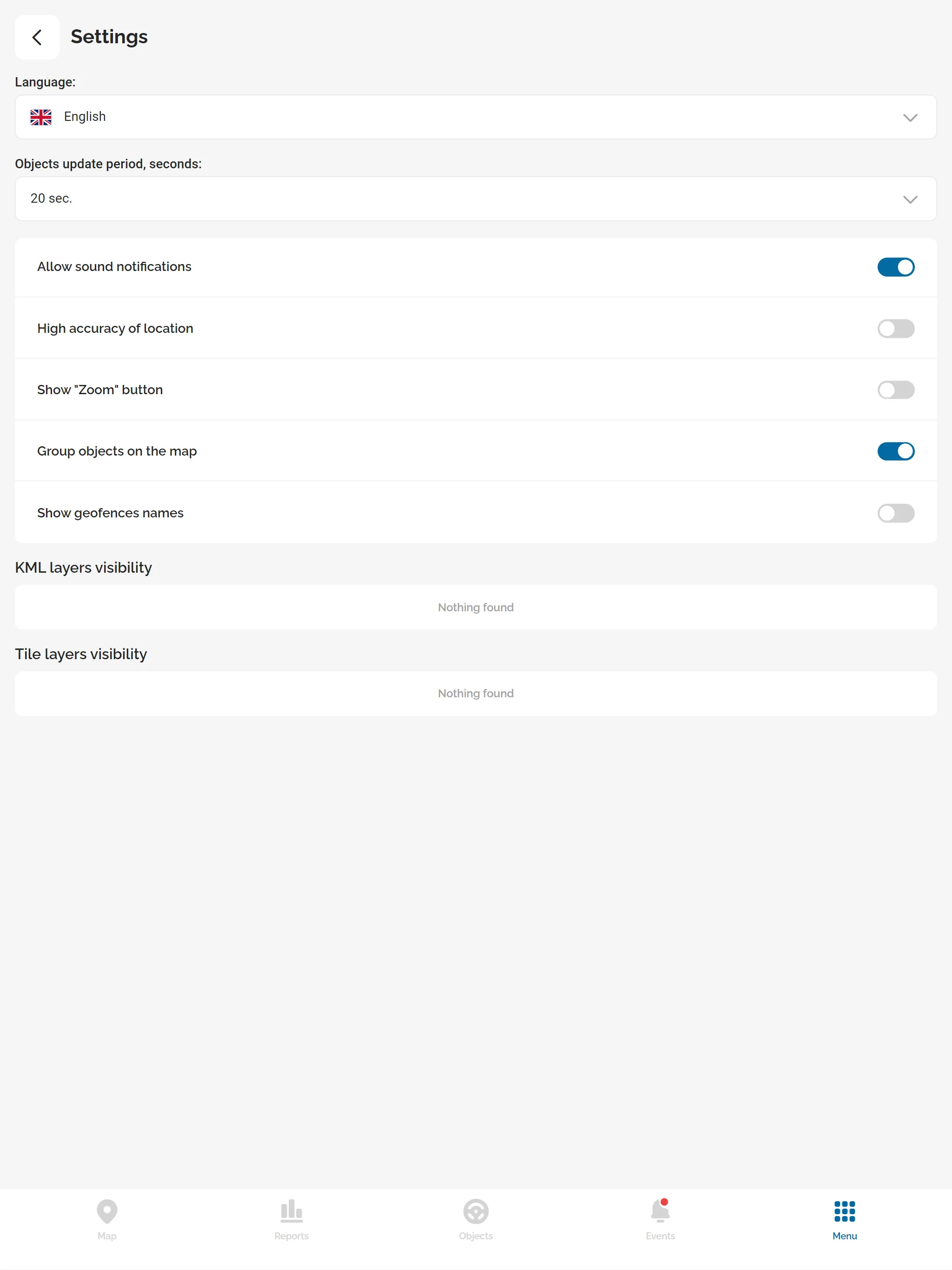Click Nothing found under KML layers
Viewport: 952px width, 1270px height.
point(476,607)
